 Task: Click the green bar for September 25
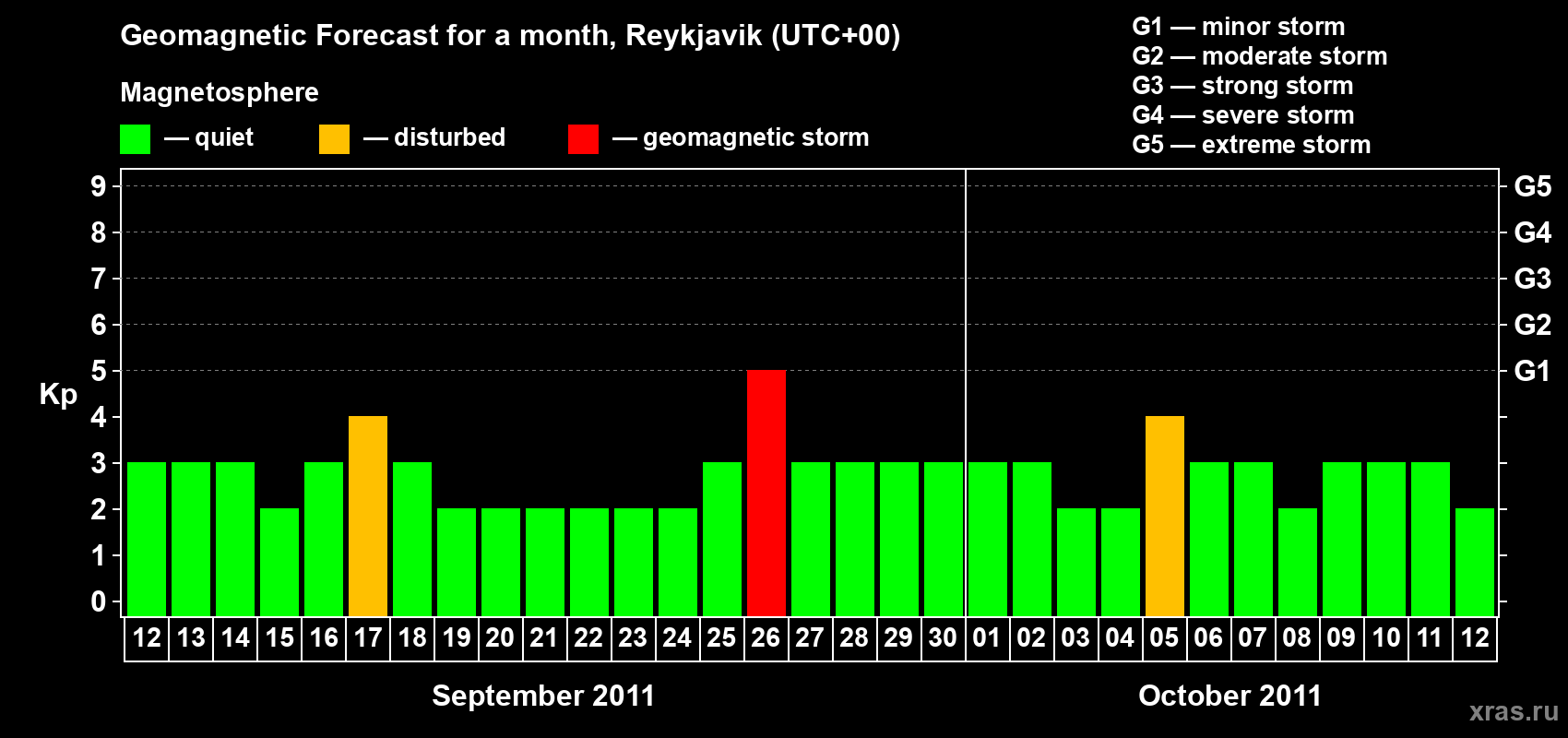tap(722, 539)
